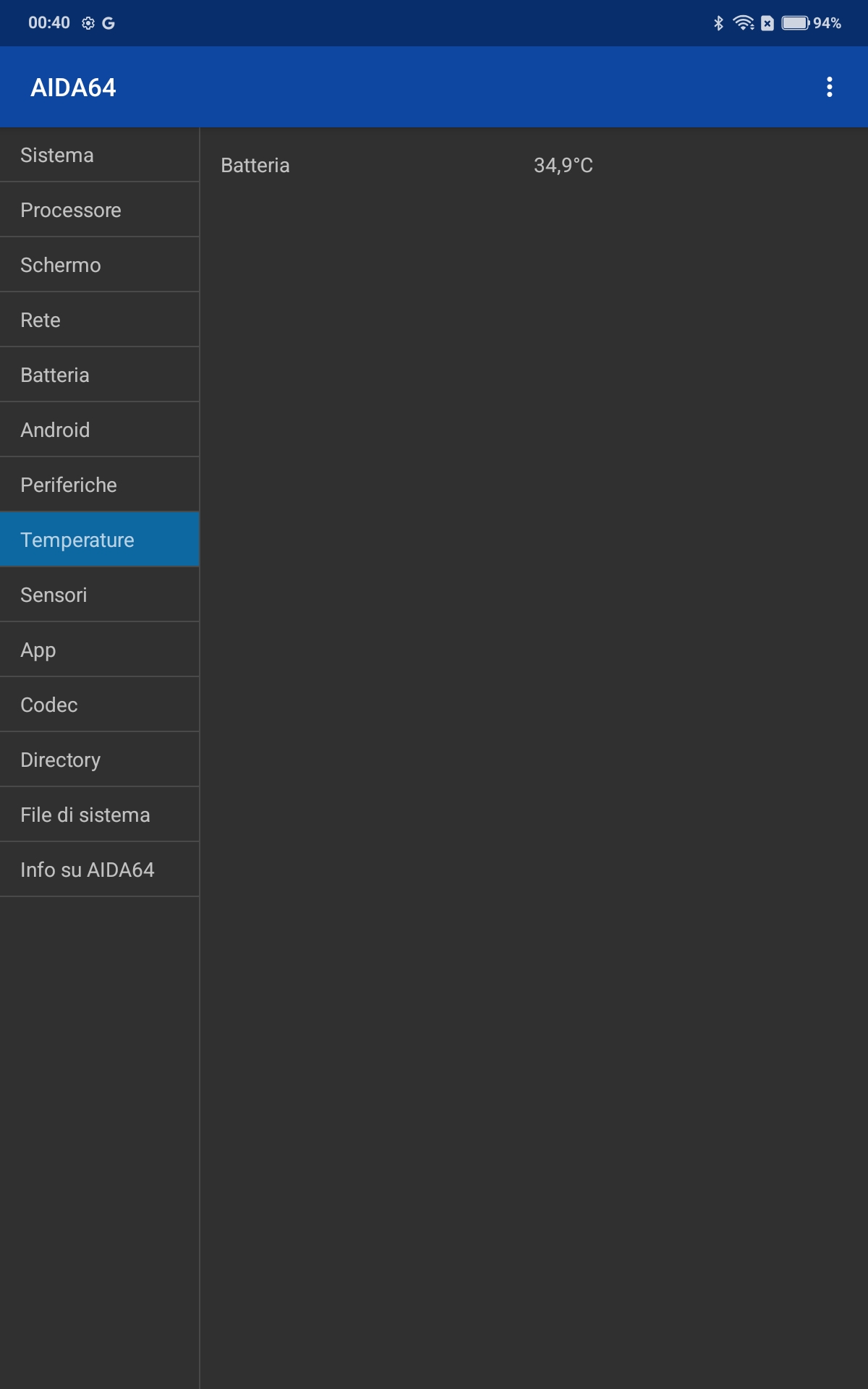
Task: Tap the Bluetooth status icon
Action: 718,23
